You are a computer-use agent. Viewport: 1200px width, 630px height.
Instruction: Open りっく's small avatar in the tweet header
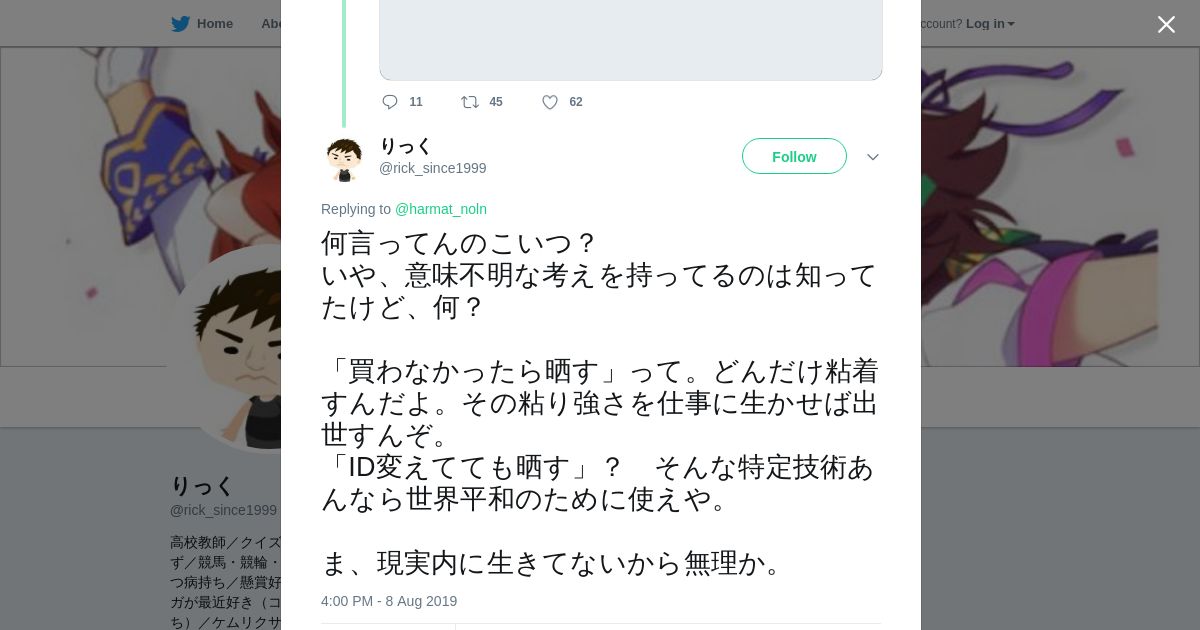(x=344, y=159)
